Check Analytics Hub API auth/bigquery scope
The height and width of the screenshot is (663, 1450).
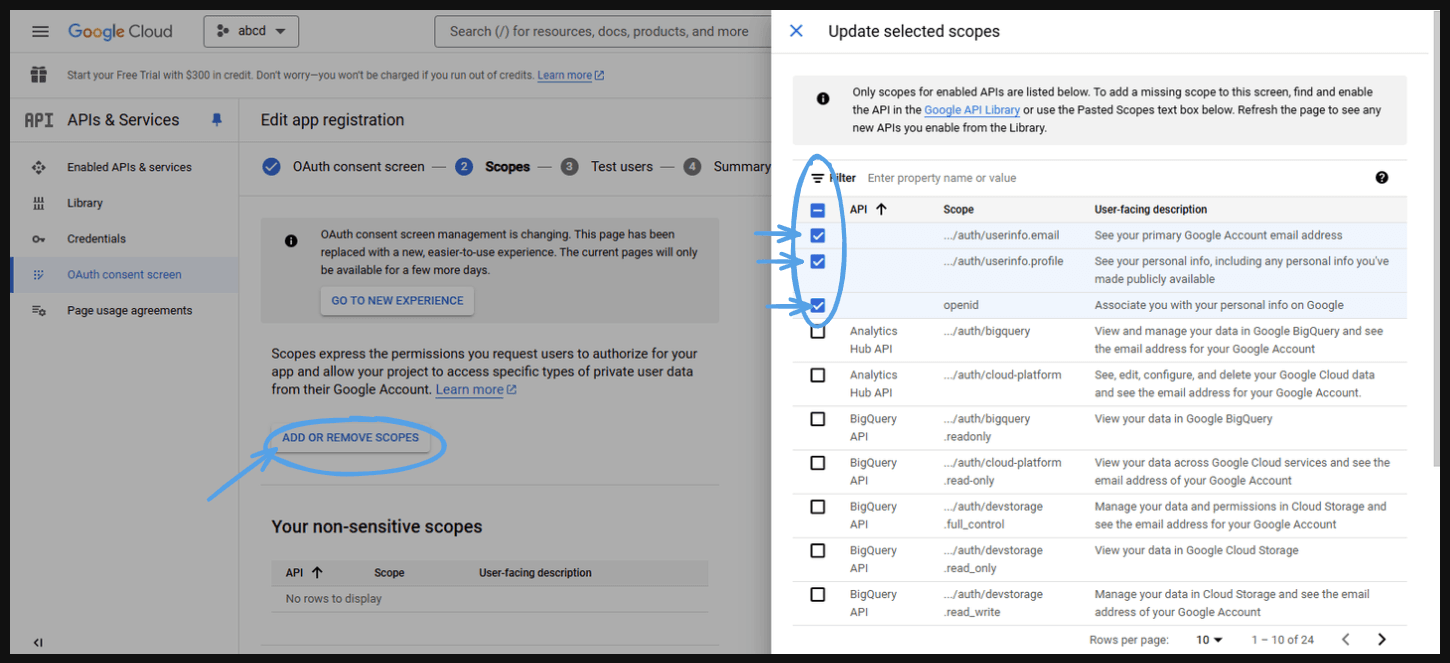tap(818, 332)
